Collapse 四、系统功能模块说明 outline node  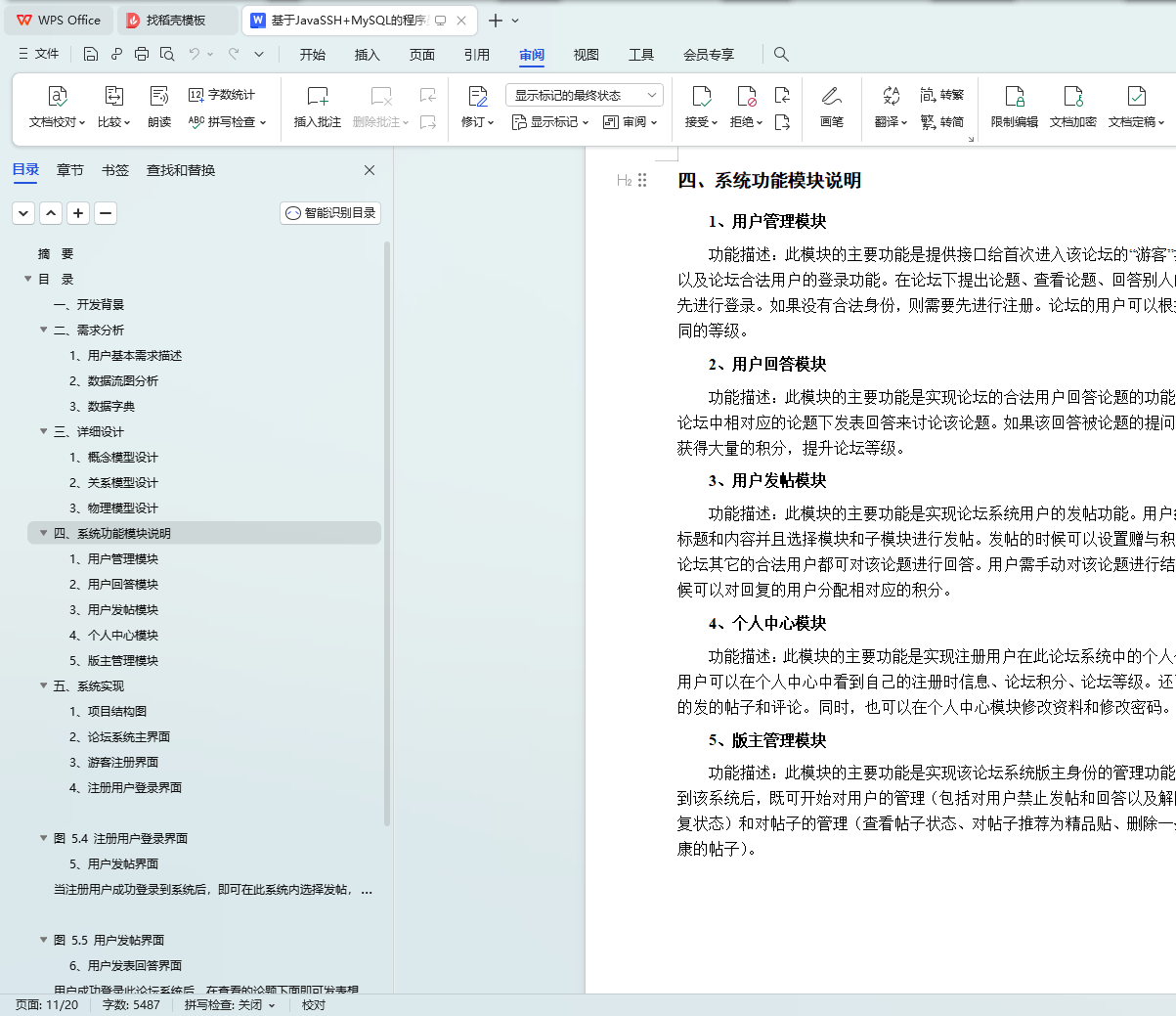(x=44, y=533)
